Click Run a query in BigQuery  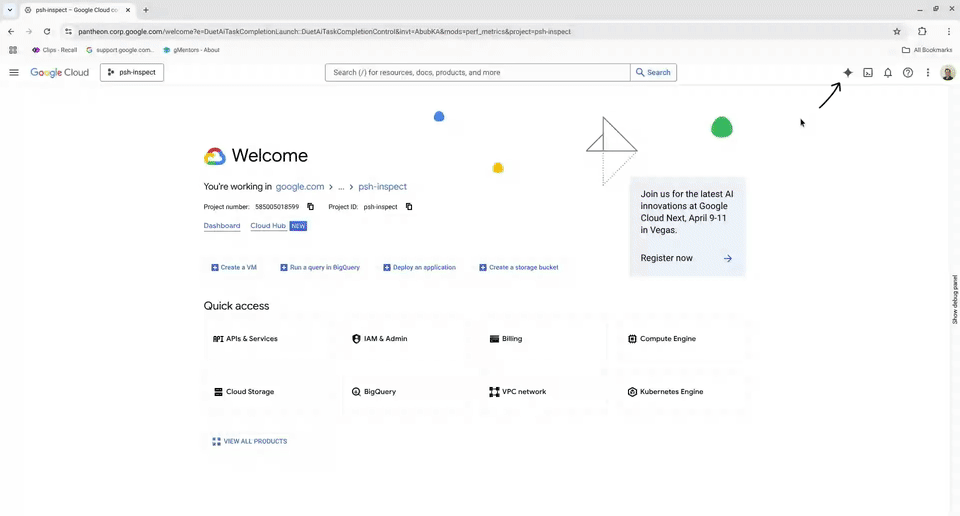320,267
